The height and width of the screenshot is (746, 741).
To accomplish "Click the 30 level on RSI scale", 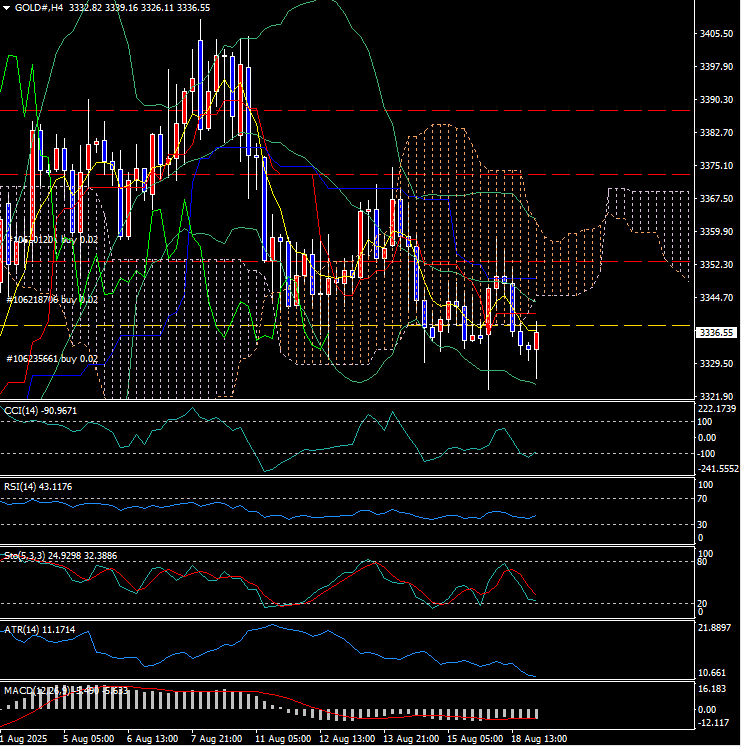I will [x=702, y=525].
